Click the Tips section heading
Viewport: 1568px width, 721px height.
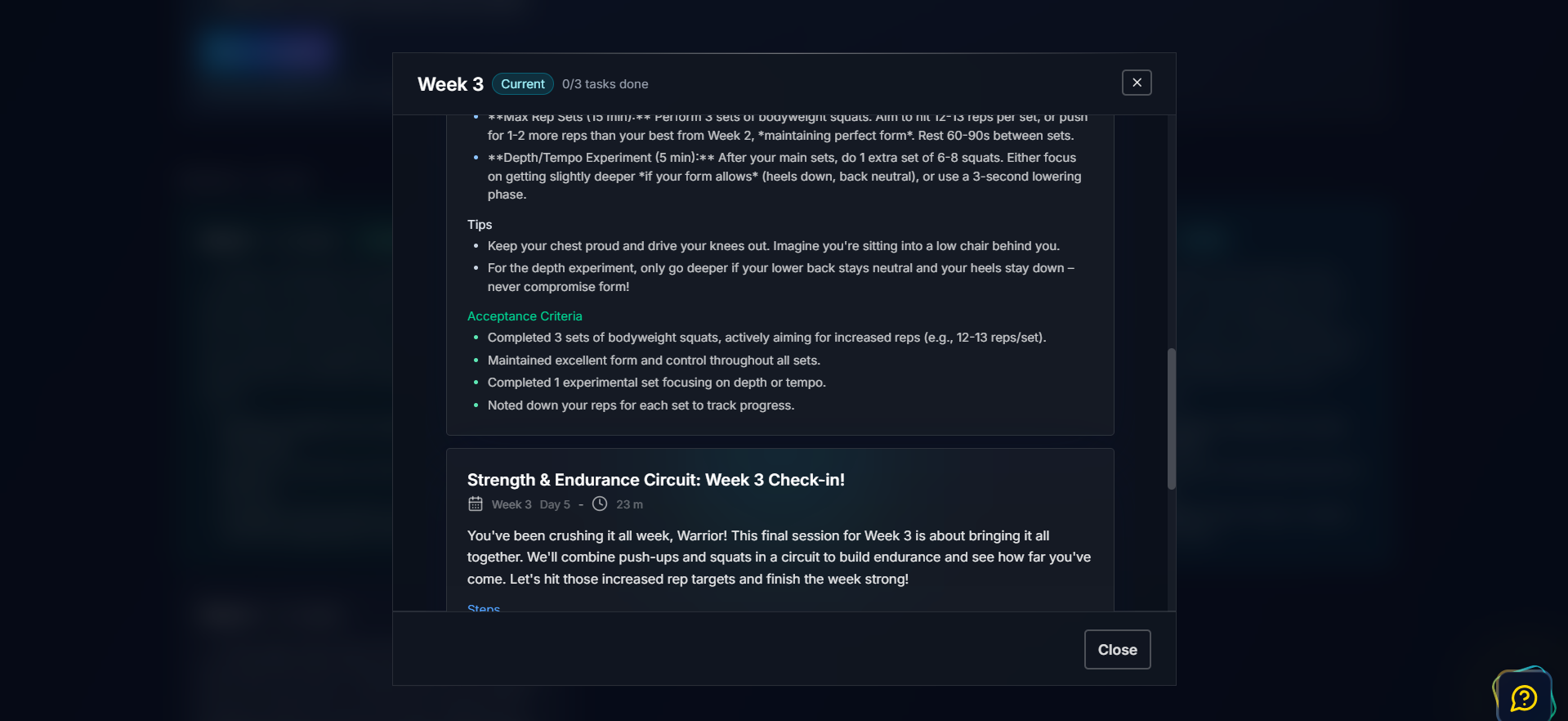tap(480, 225)
